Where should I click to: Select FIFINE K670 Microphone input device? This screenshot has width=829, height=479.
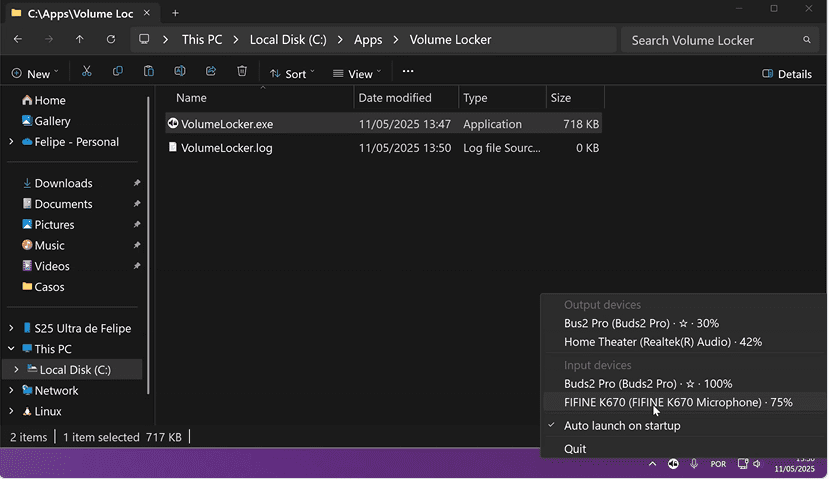click(x=678, y=402)
